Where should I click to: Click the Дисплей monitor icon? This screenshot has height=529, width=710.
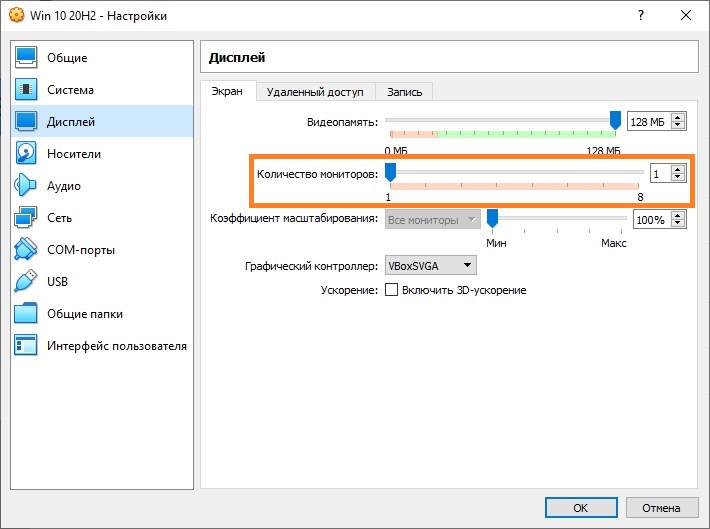coord(27,122)
